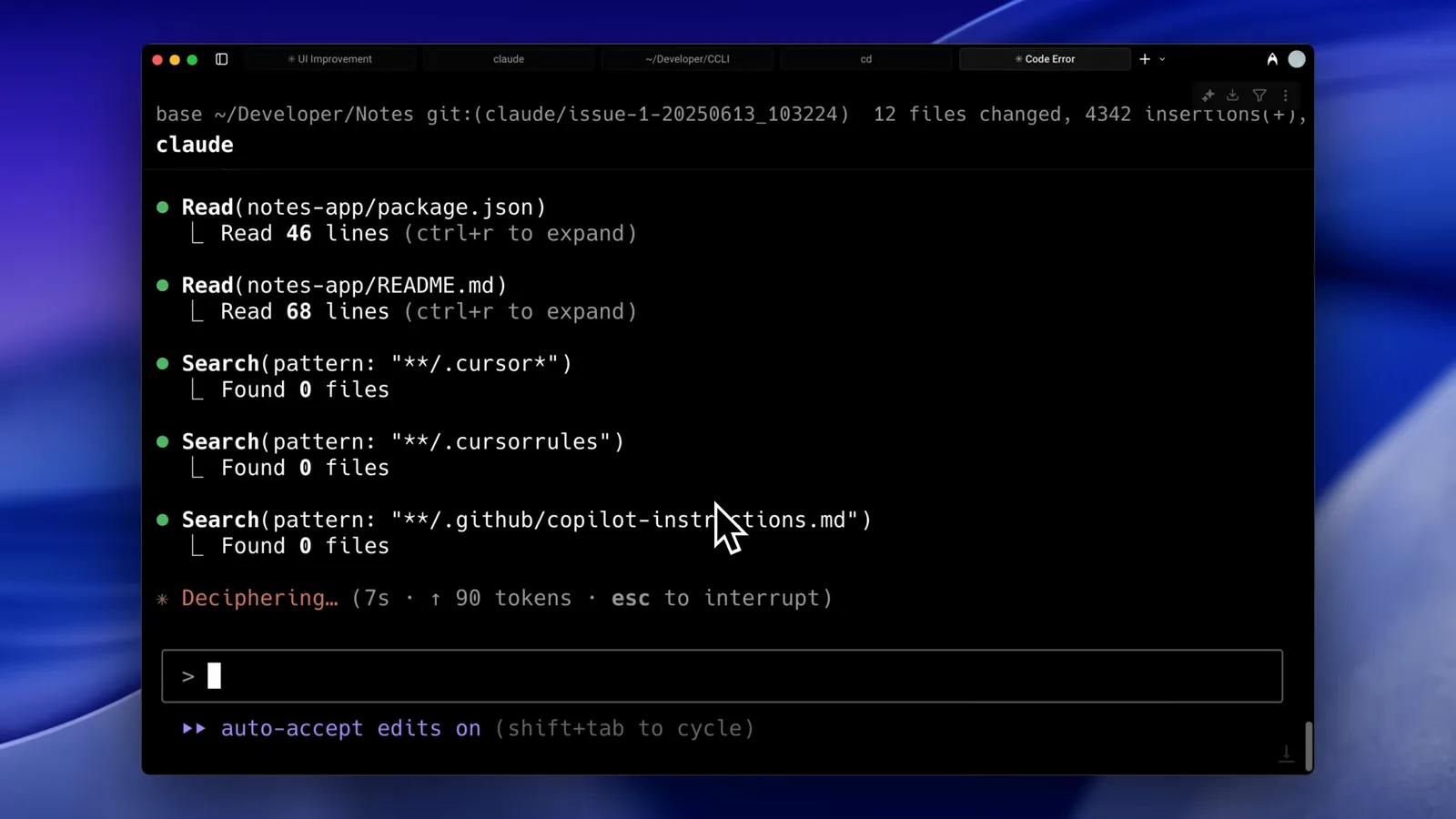Open the user avatar profile
Viewport: 1456px width, 819px height.
point(1297,59)
